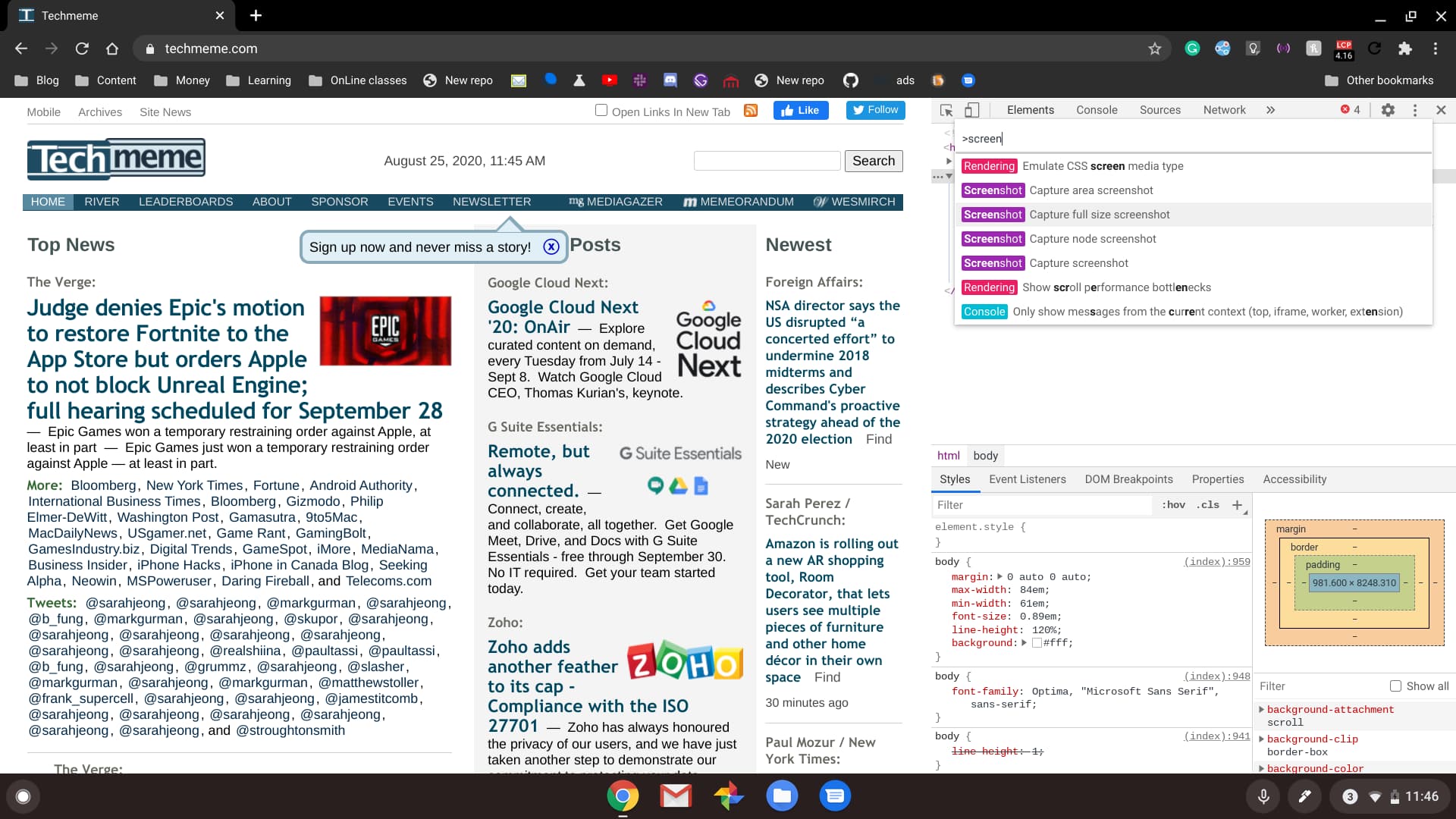Open the Gatsby bookmark icon
The height and width of the screenshot is (819, 1456).
[701, 80]
